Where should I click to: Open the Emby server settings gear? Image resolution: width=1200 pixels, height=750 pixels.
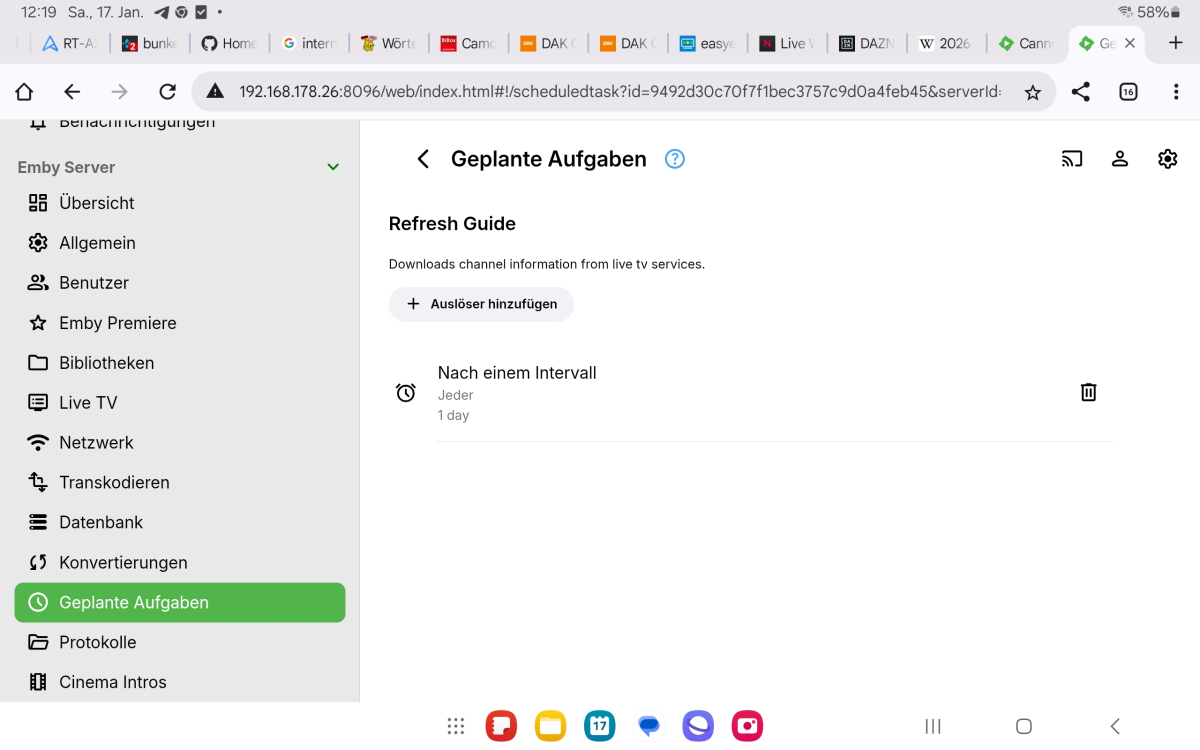click(1167, 158)
